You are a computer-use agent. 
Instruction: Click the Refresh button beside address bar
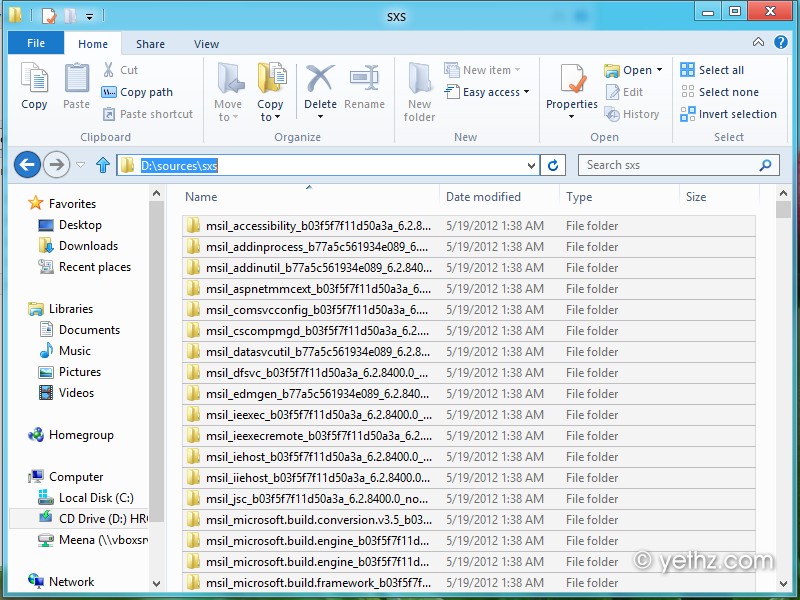click(553, 165)
